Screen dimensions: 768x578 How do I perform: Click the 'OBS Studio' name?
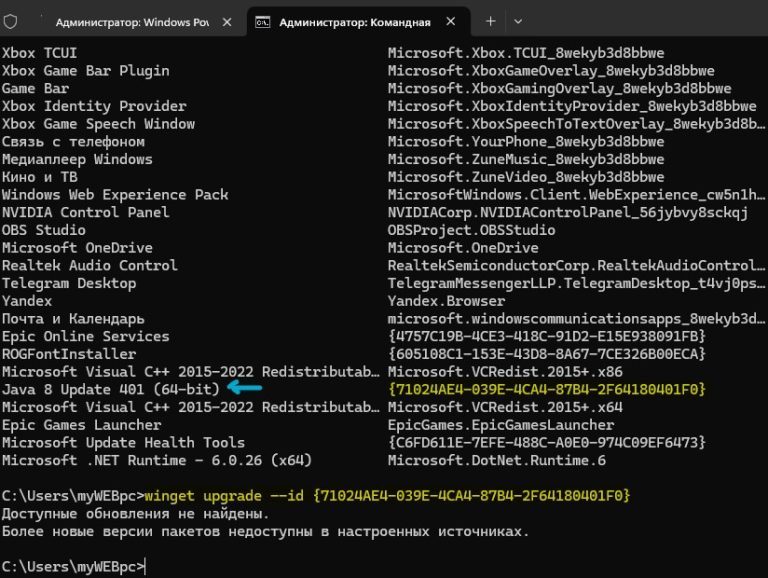coord(44,230)
